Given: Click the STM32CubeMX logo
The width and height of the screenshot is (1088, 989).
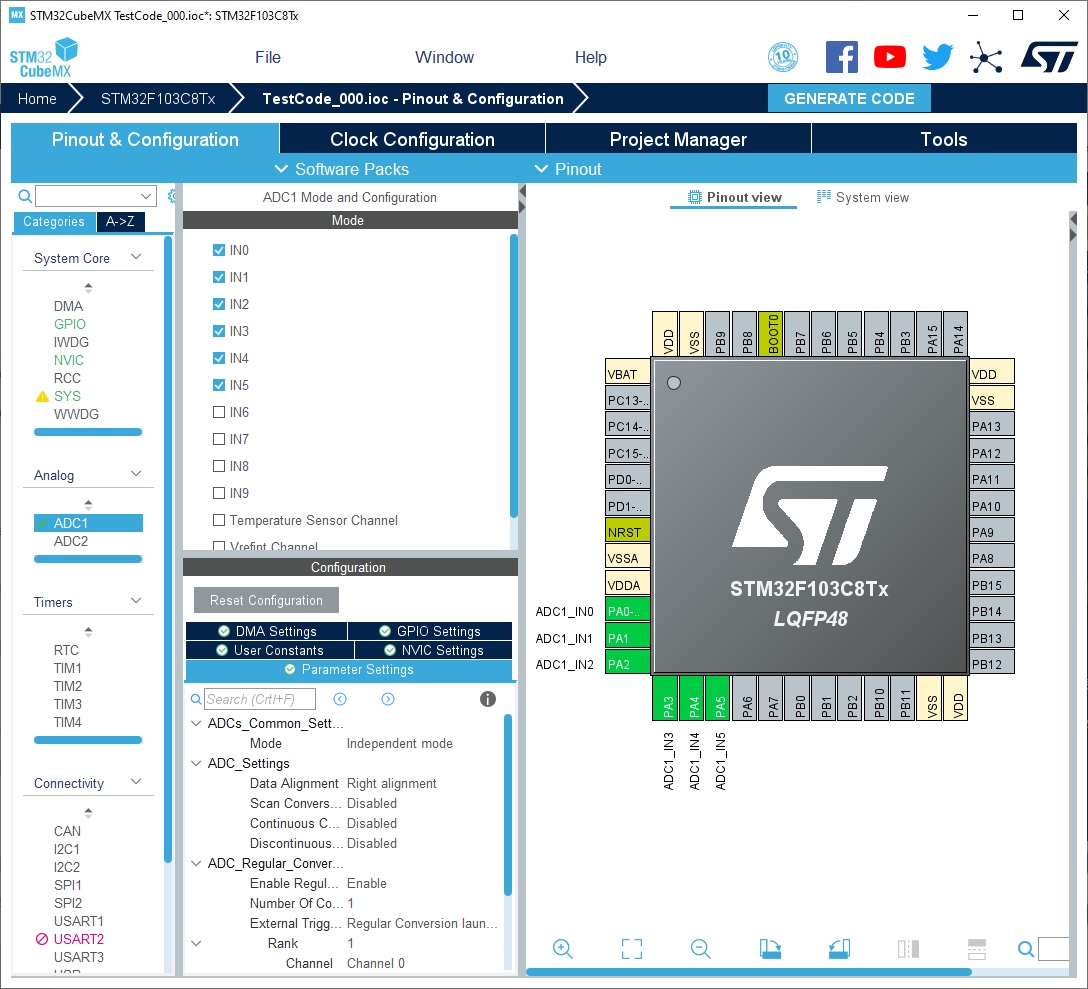Looking at the screenshot, I should pyautogui.click(x=44, y=58).
